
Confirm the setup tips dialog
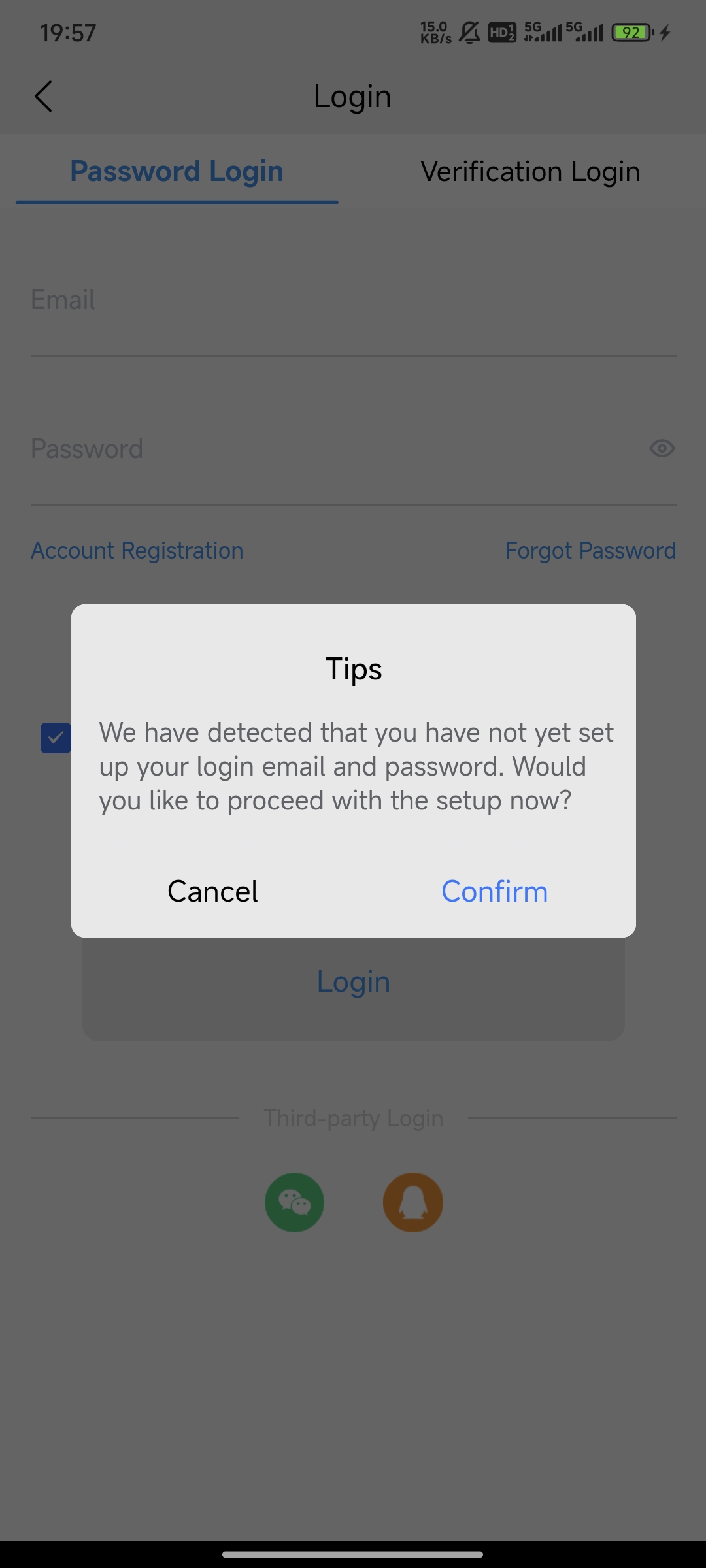pos(494,891)
